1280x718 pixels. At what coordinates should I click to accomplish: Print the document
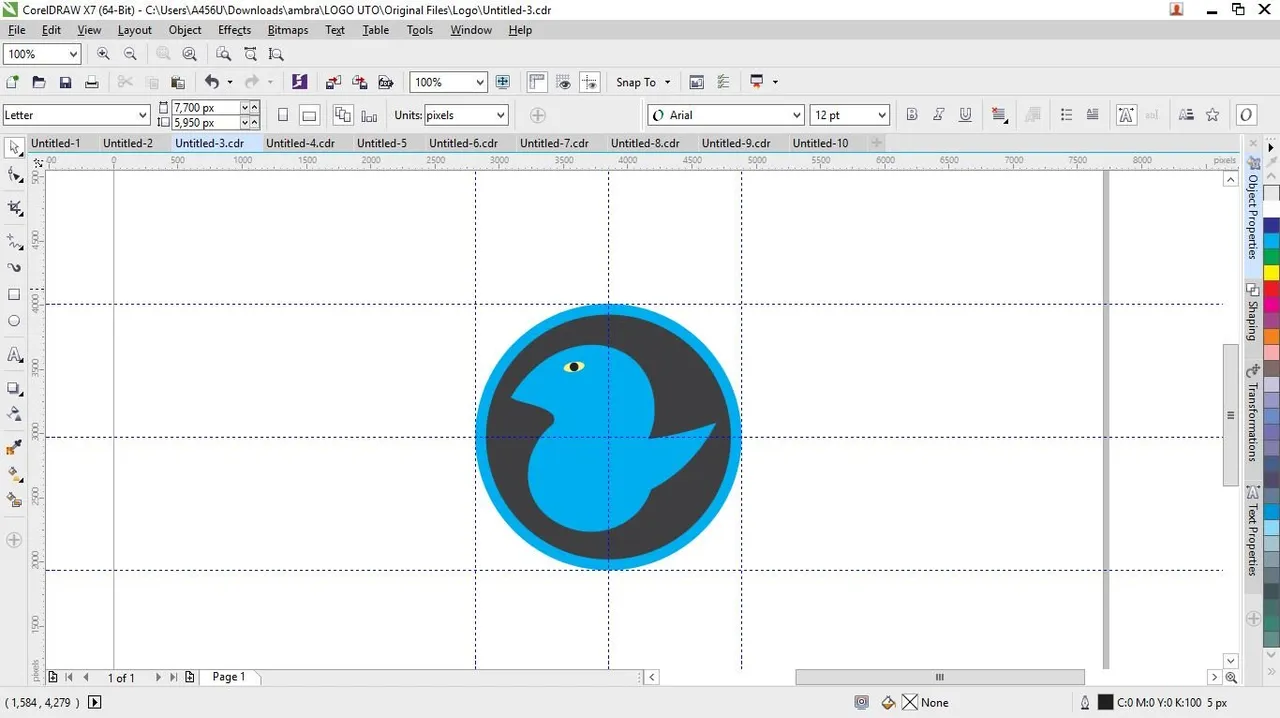point(92,82)
